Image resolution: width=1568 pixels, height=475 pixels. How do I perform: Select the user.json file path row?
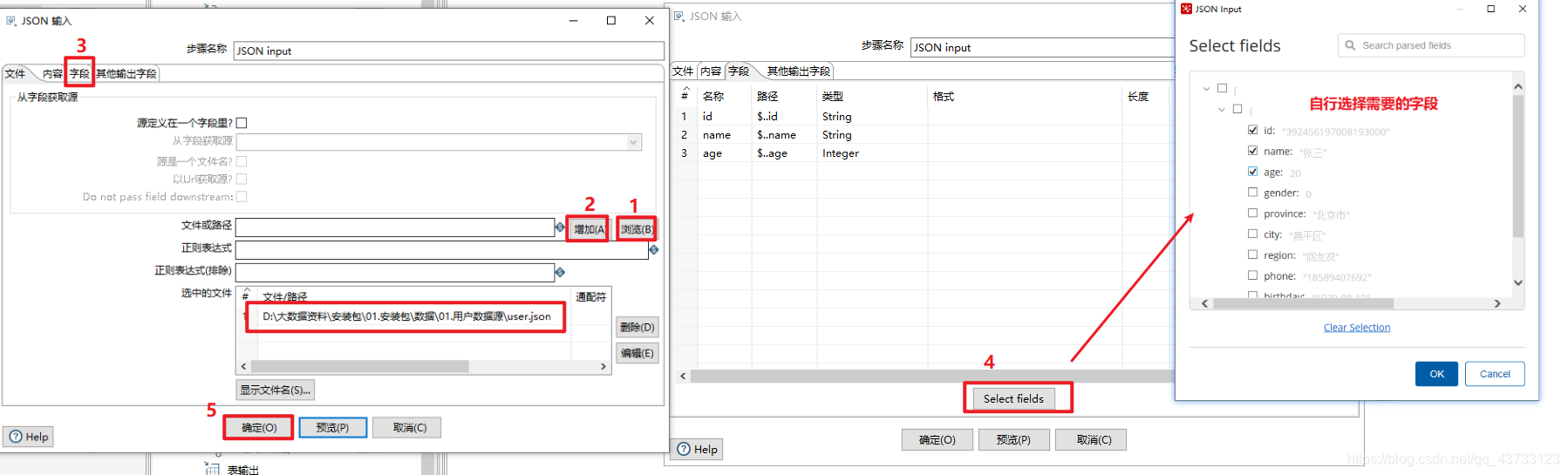pyautogui.click(x=406, y=316)
